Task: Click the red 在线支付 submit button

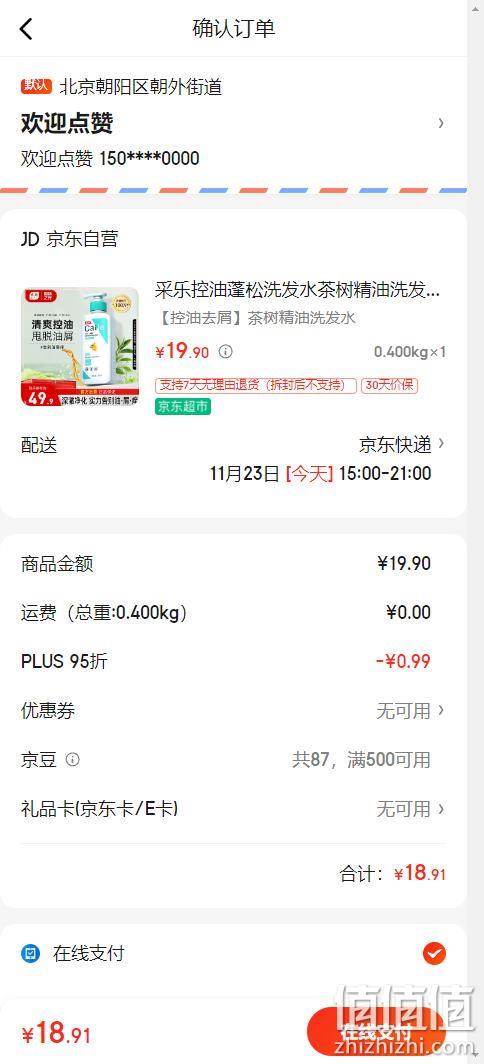Action: (x=375, y=1032)
